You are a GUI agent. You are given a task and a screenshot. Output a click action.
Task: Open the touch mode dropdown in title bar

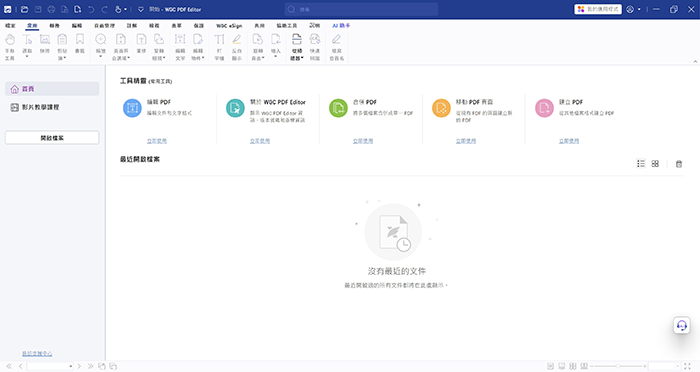point(125,9)
